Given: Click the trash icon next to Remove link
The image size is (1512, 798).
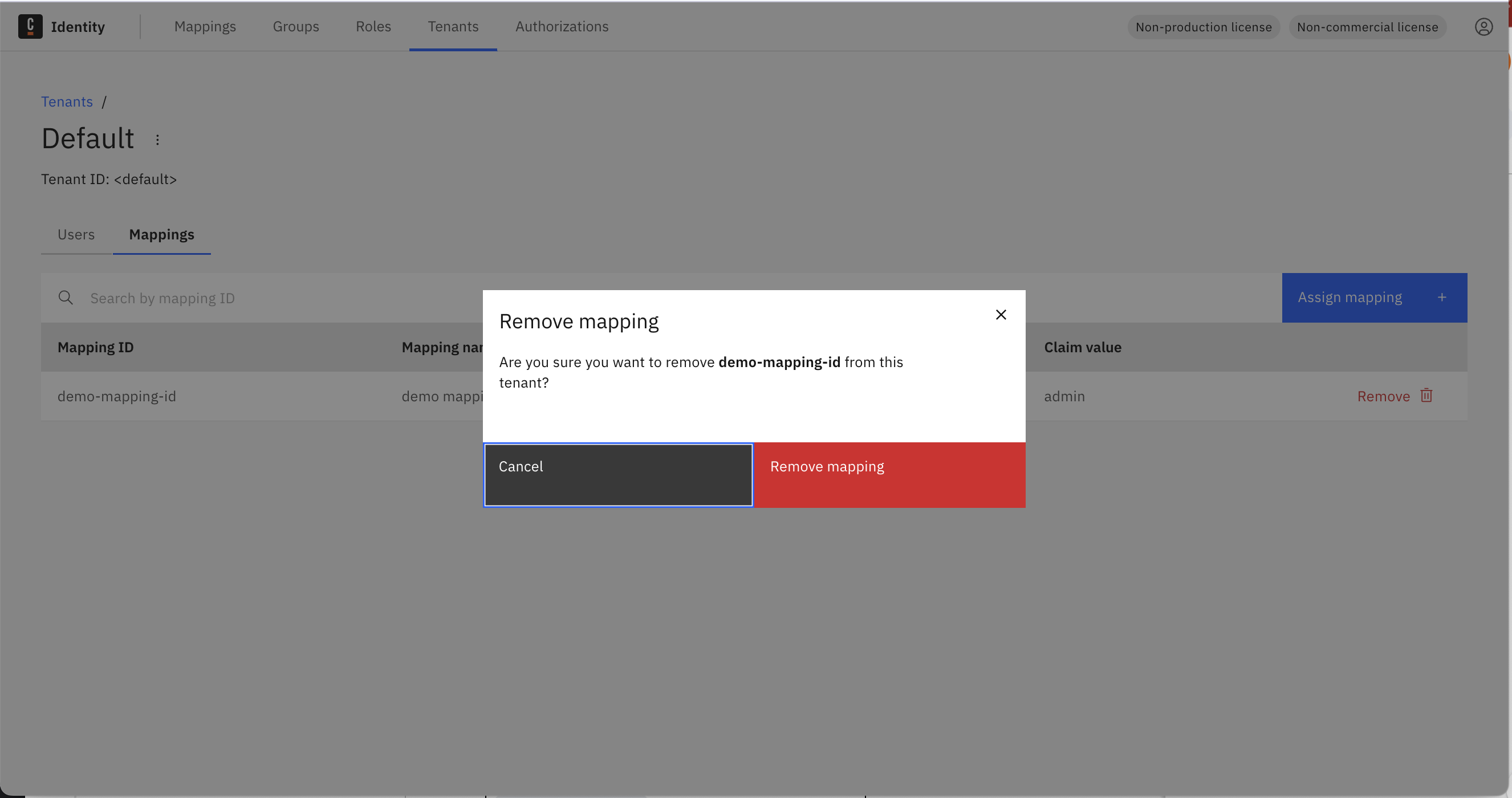Looking at the screenshot, I should (x=1426, y=396).
